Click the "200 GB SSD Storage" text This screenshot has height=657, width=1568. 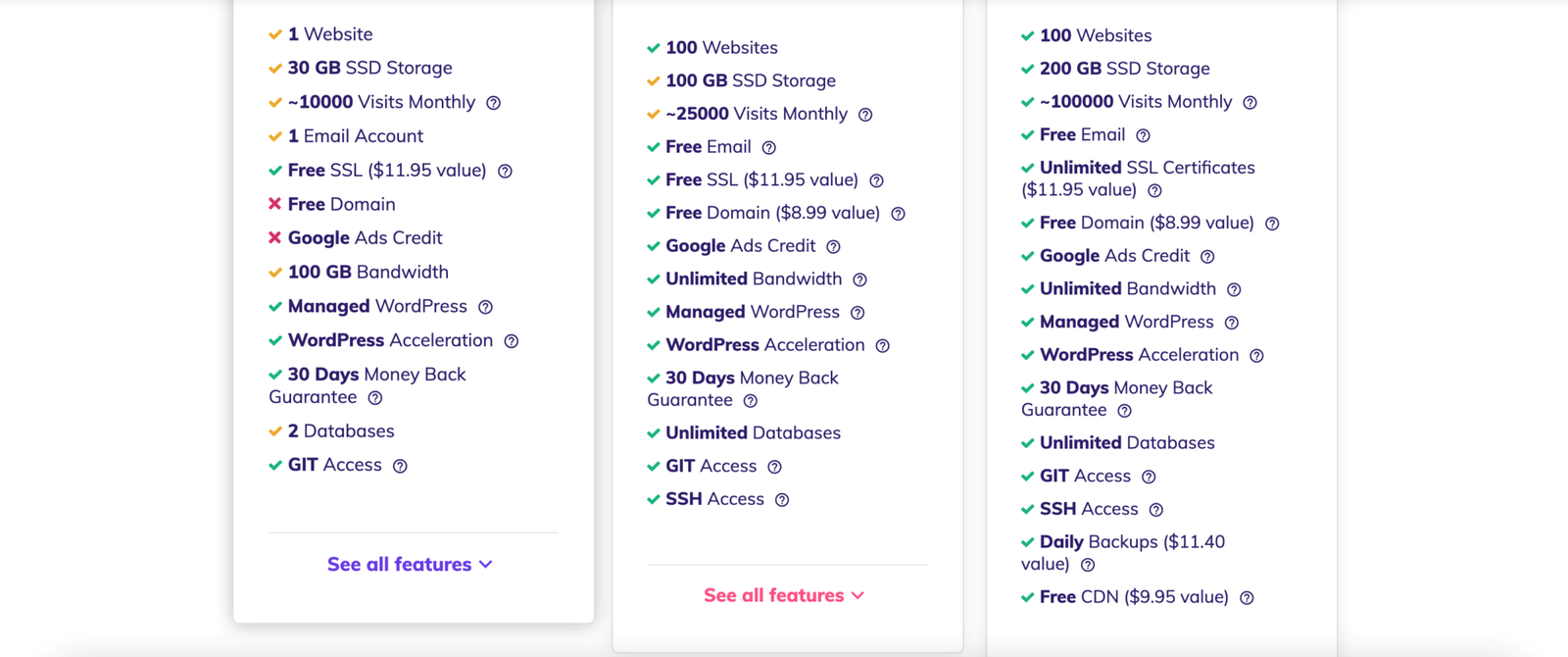pos(1124,69)
